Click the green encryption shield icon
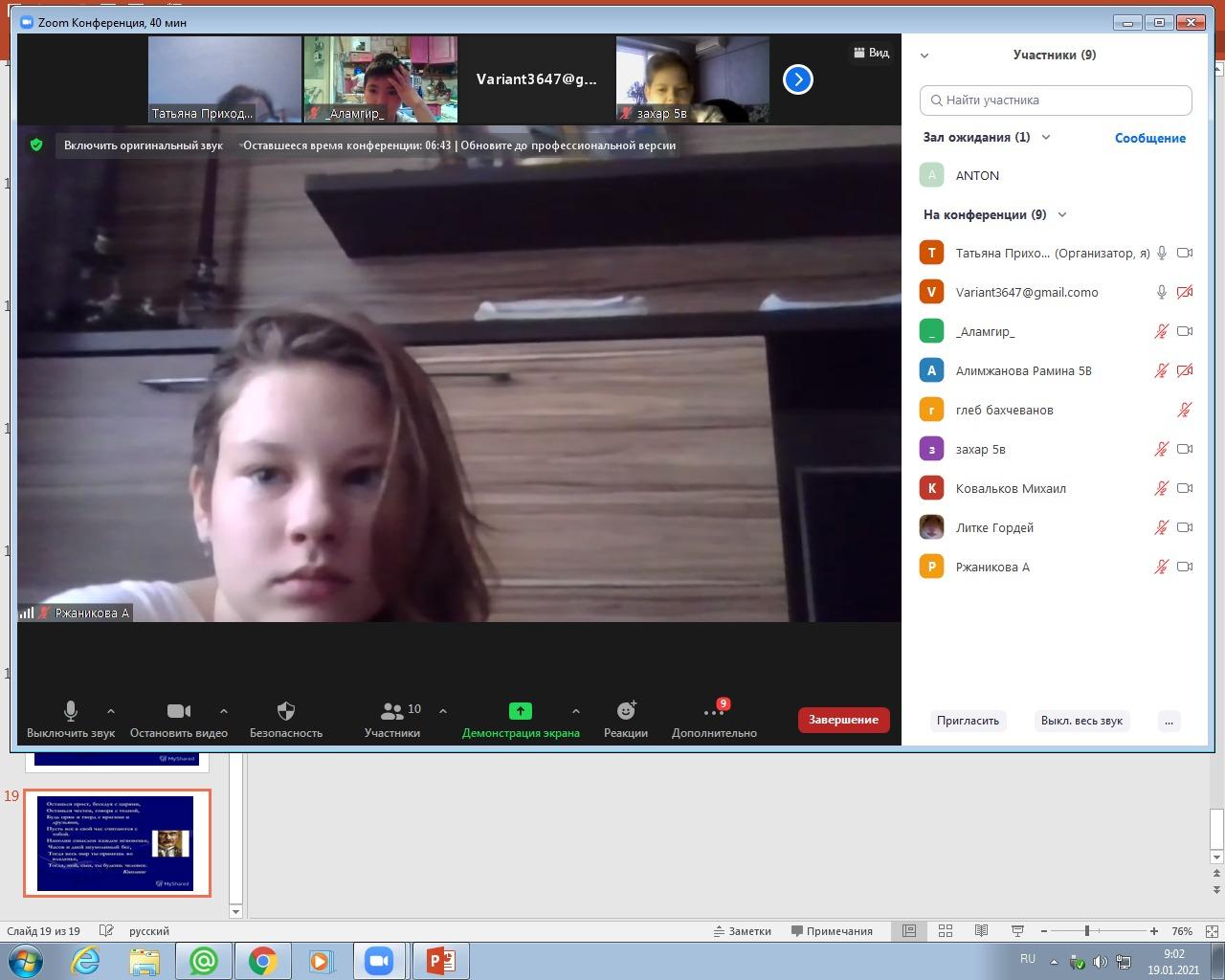This screenshot has width=1225, height=980. pos(36,145)
